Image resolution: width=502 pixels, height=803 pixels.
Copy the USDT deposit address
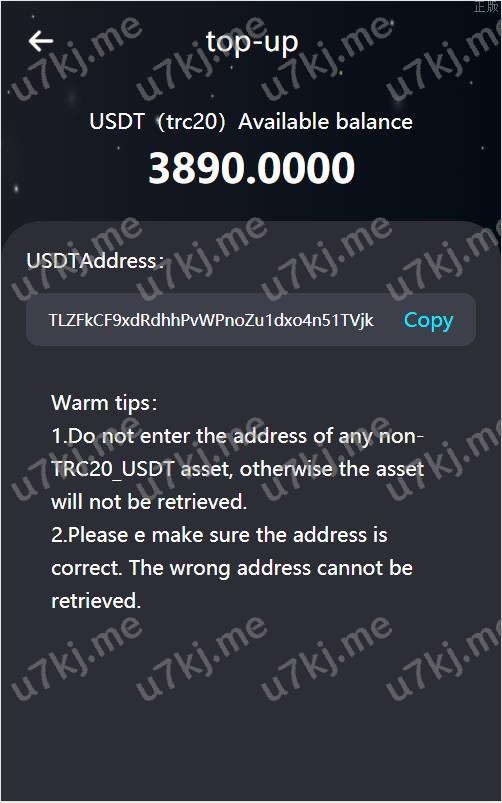click(428, 321)
